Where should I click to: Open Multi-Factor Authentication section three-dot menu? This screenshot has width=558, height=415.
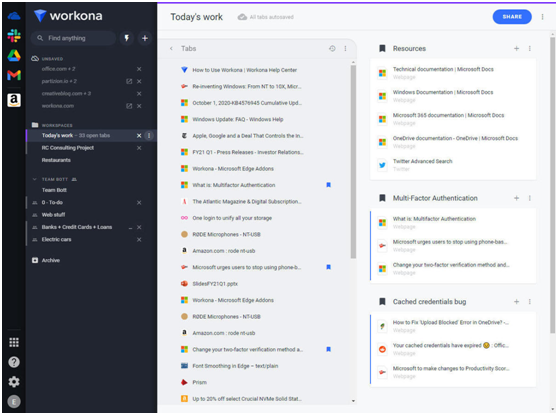coord(530,198)
